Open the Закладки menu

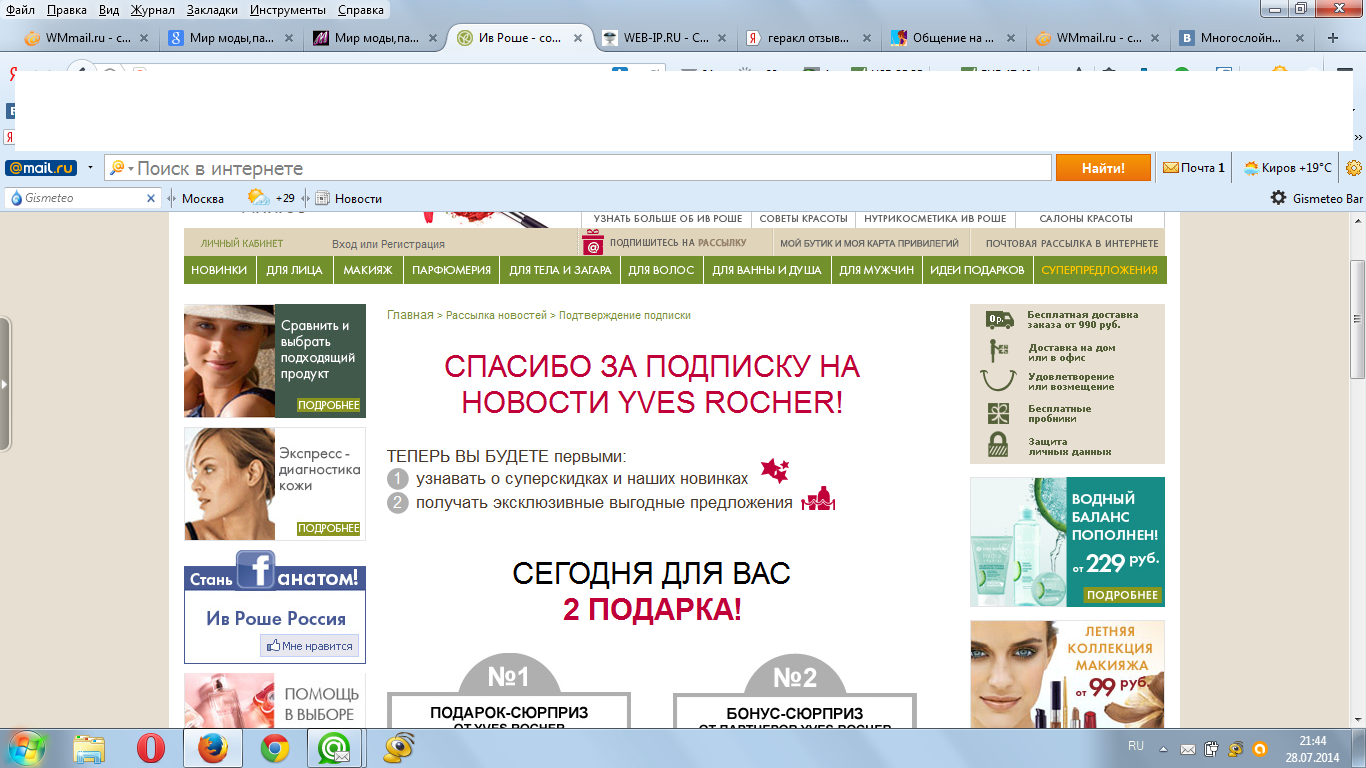click(213, 9)
